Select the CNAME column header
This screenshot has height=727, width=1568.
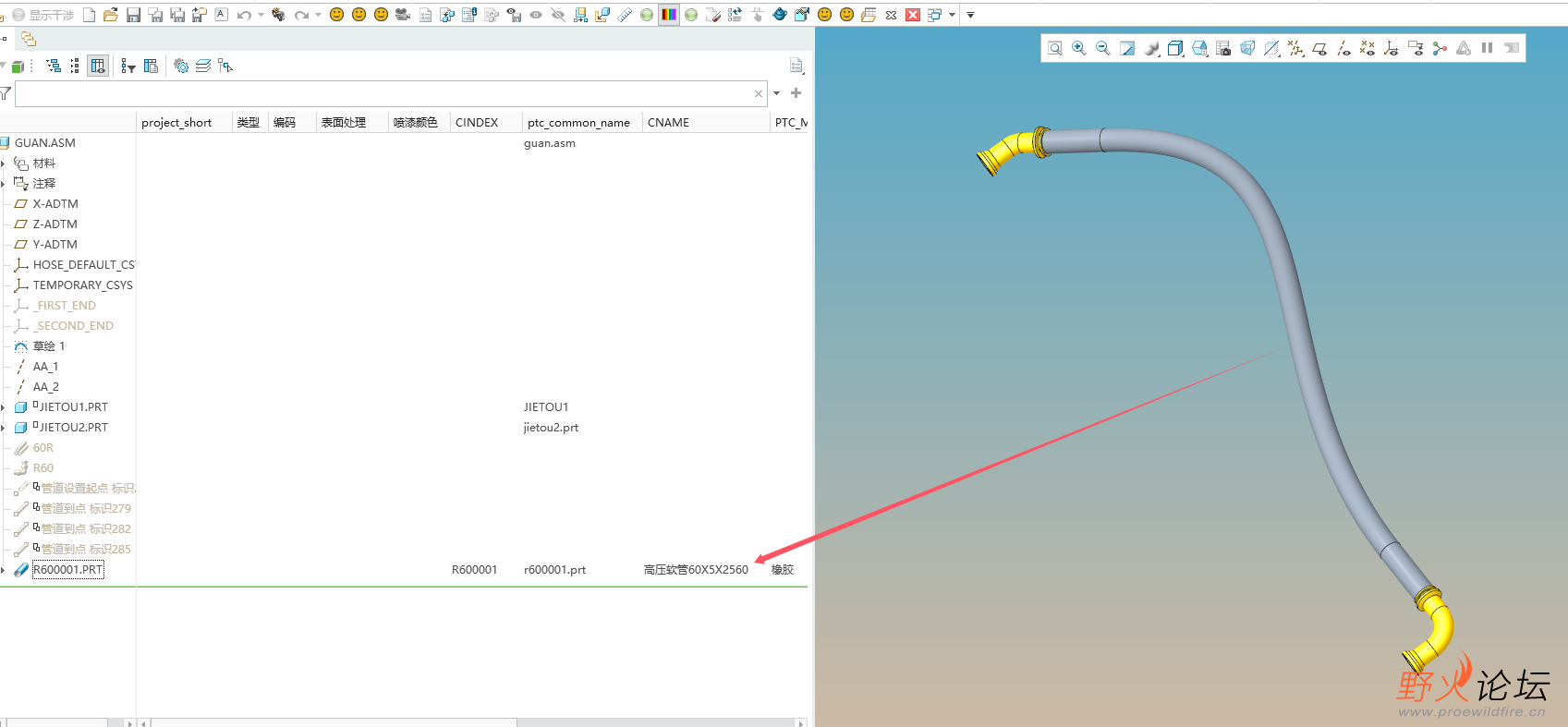click(x=706, y=122)
